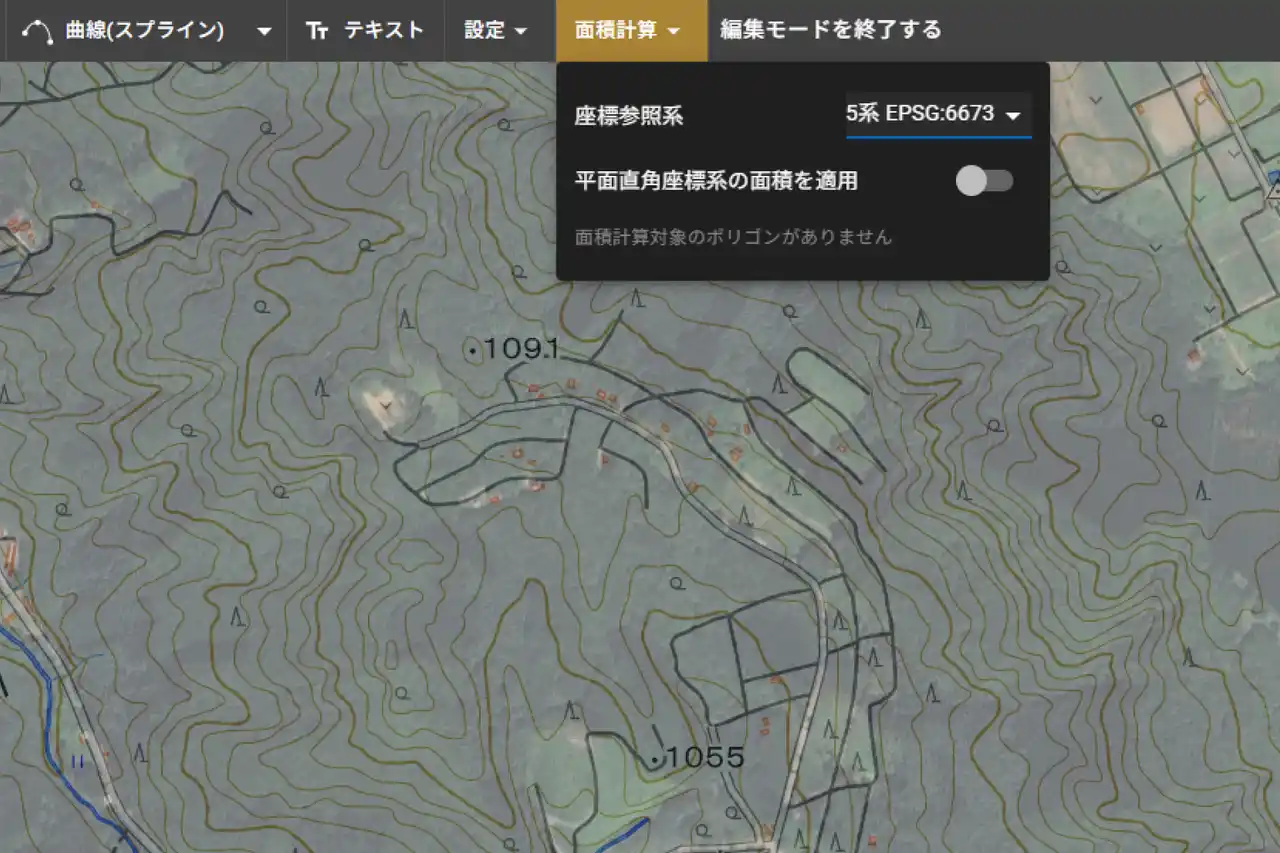Click the dot marker left of 1055
Image resolution: width=1280 pixels, height=853 pixels.
(655, 762)
